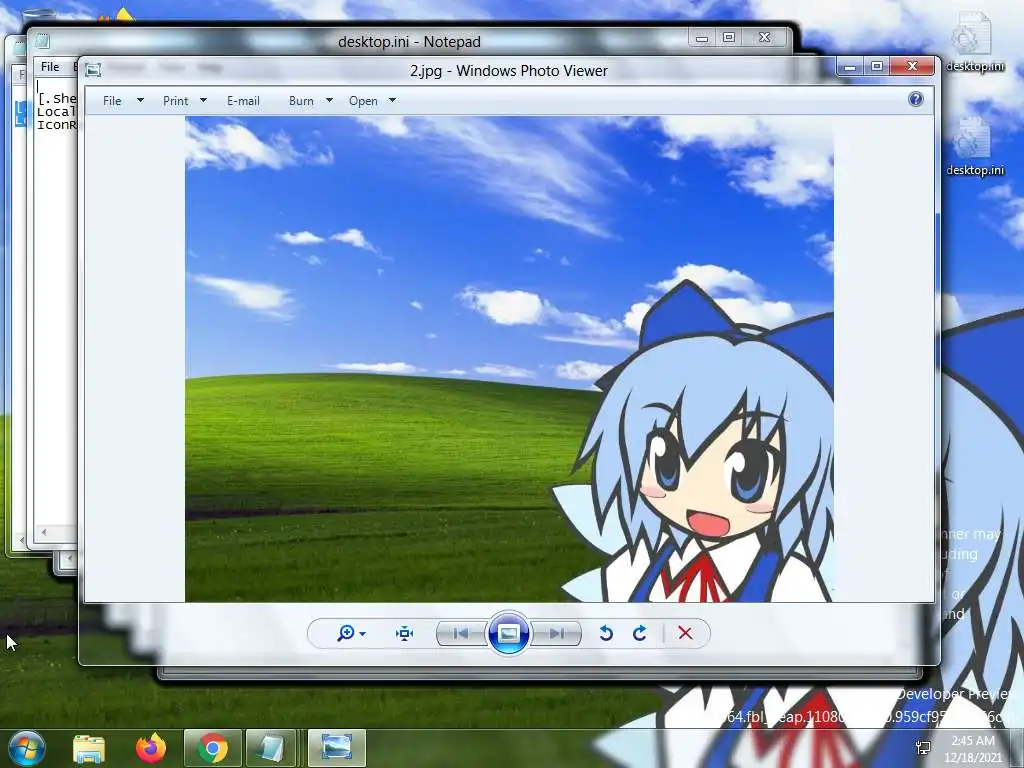Click Notepad's horizontal scrollbar left arrow
1024x768 pixels.
[44, 533]
